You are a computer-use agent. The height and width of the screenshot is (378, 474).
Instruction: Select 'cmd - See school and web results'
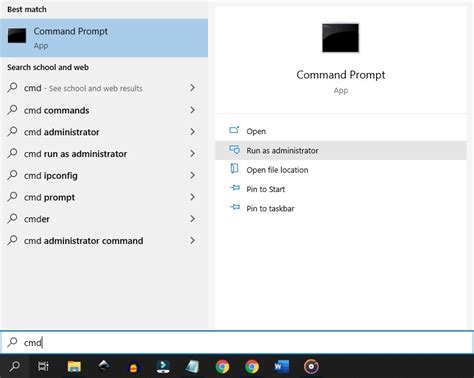[104, 88]
